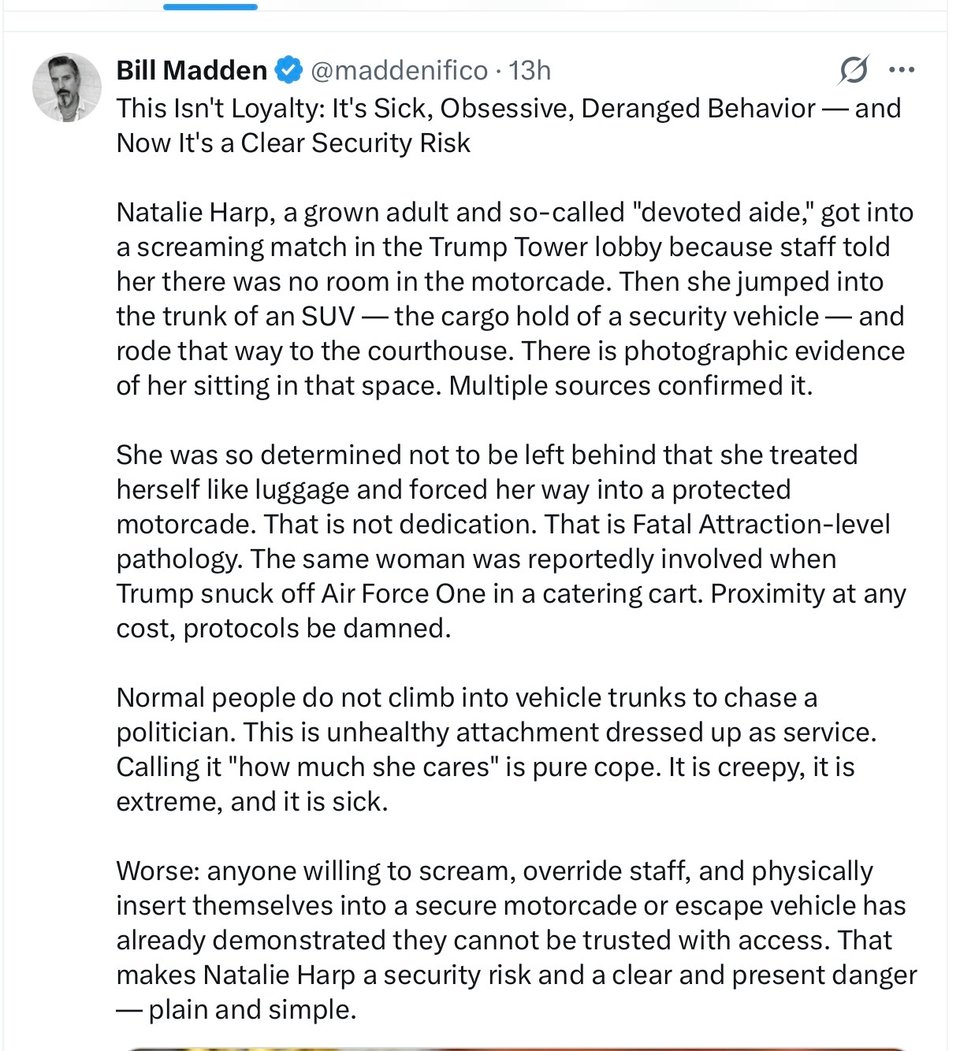Image resolution: width=960 pixels, height=1051 pixels.
Task: Select the active tab's blue underline
Action: pos(210,7)
